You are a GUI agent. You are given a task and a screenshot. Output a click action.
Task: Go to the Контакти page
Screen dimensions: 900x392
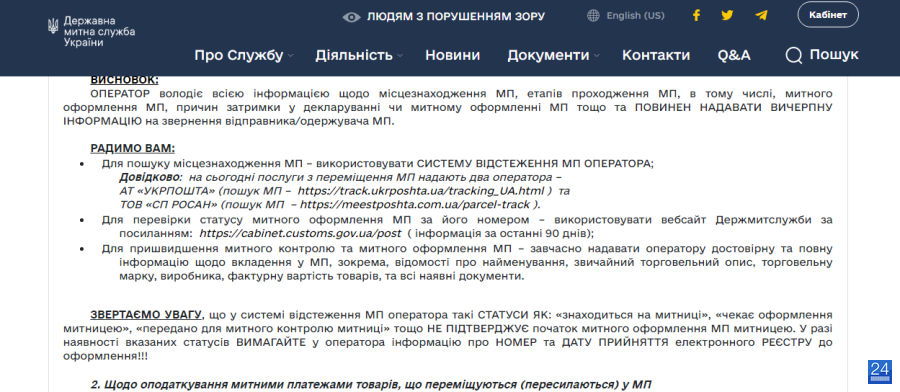coord(656,56)
